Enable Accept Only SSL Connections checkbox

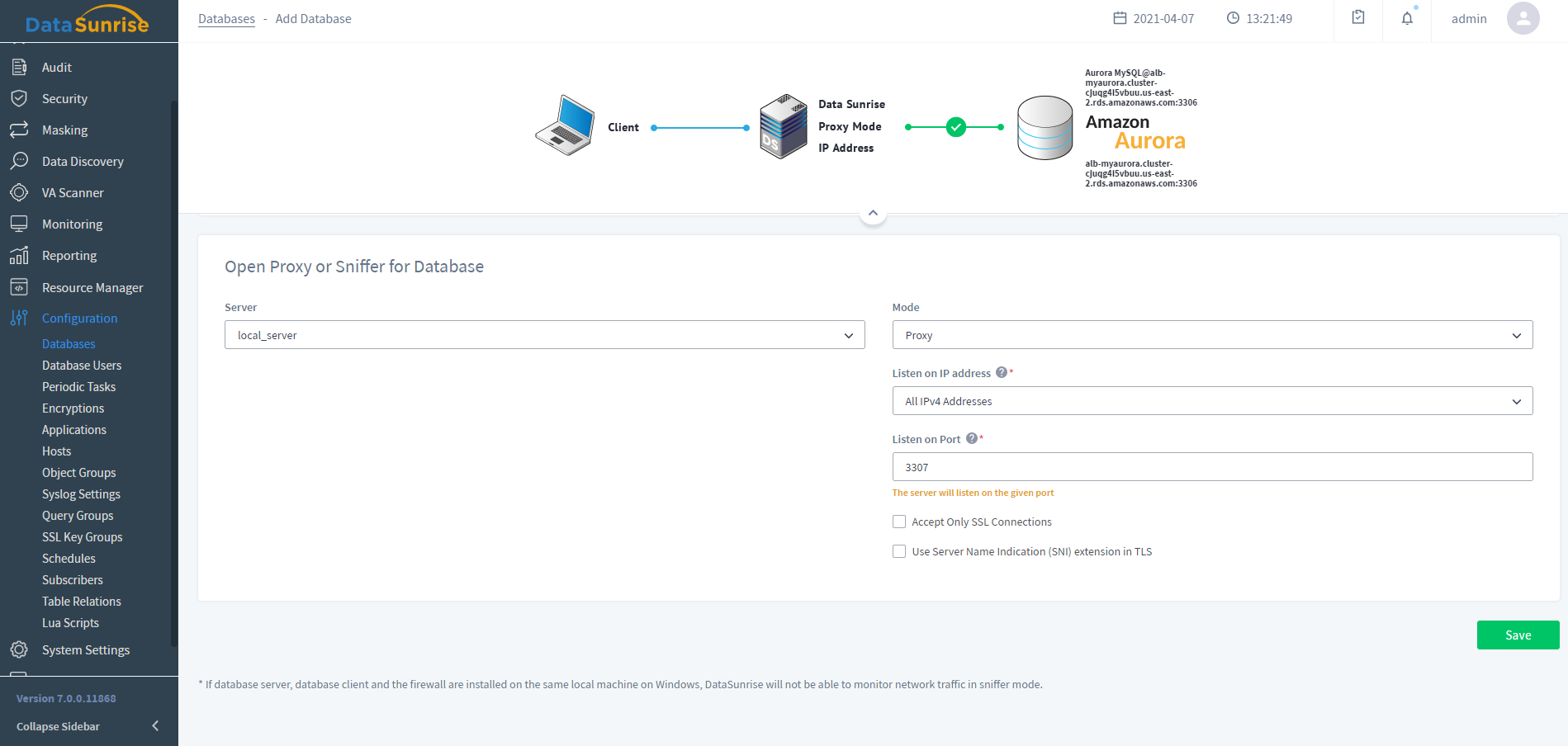[899, 522]
